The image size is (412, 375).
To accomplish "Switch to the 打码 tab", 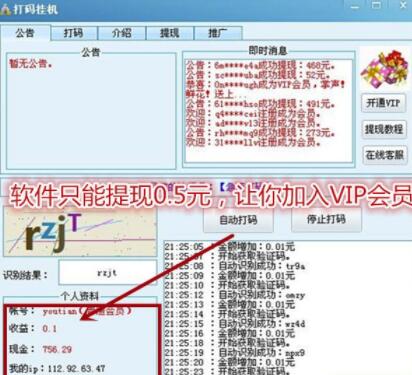I will (73, 33).
